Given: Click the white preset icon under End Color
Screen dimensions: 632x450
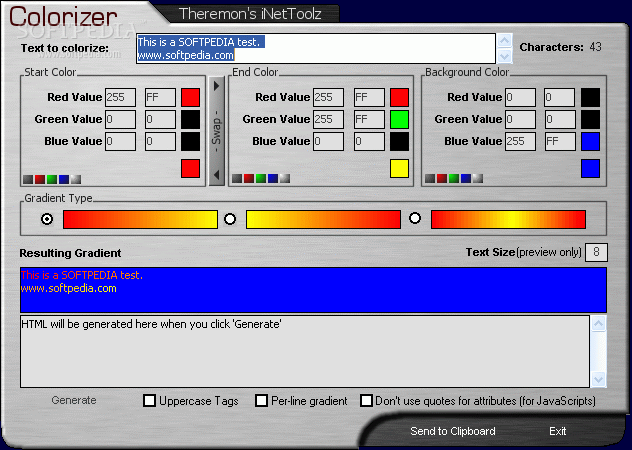Looking at the screenshot, I should [285, 179].
